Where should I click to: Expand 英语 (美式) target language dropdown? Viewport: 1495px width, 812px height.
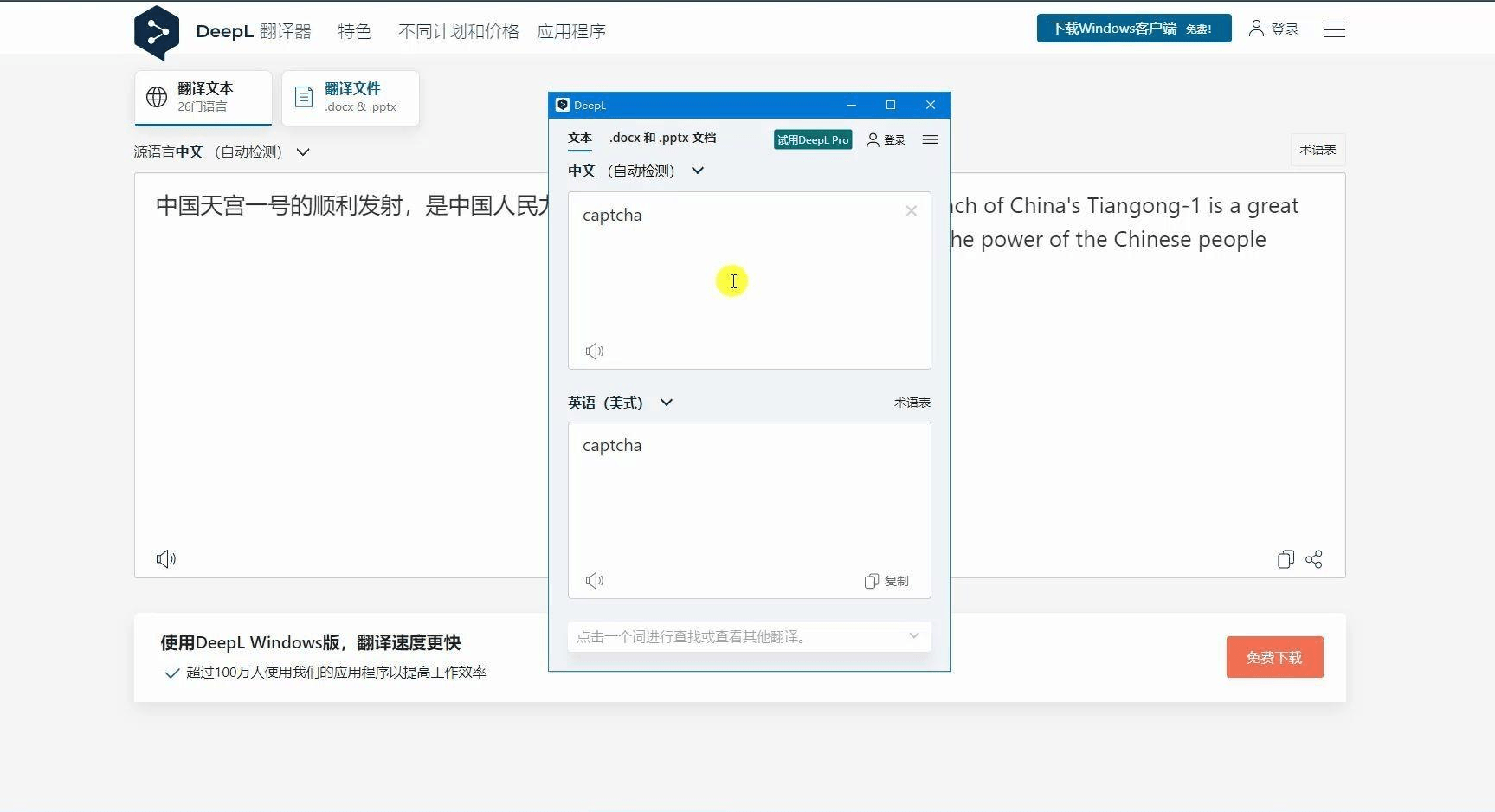pyautogui.click(x=620, y=403)
